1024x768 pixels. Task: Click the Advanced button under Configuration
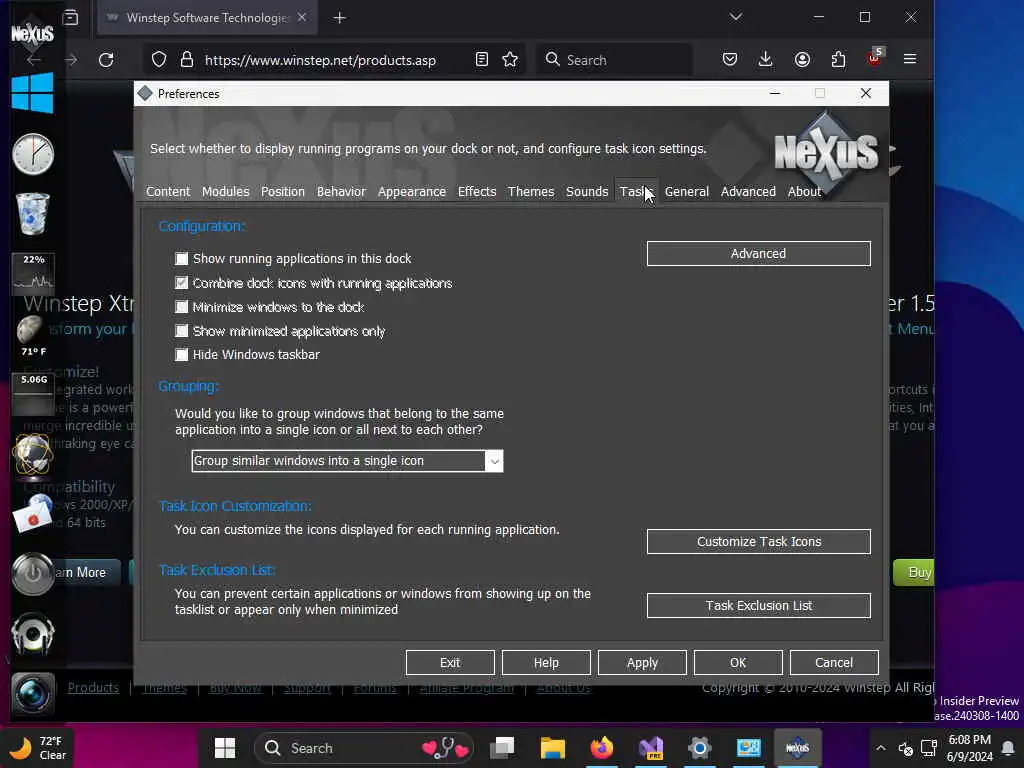pos(758,253)
